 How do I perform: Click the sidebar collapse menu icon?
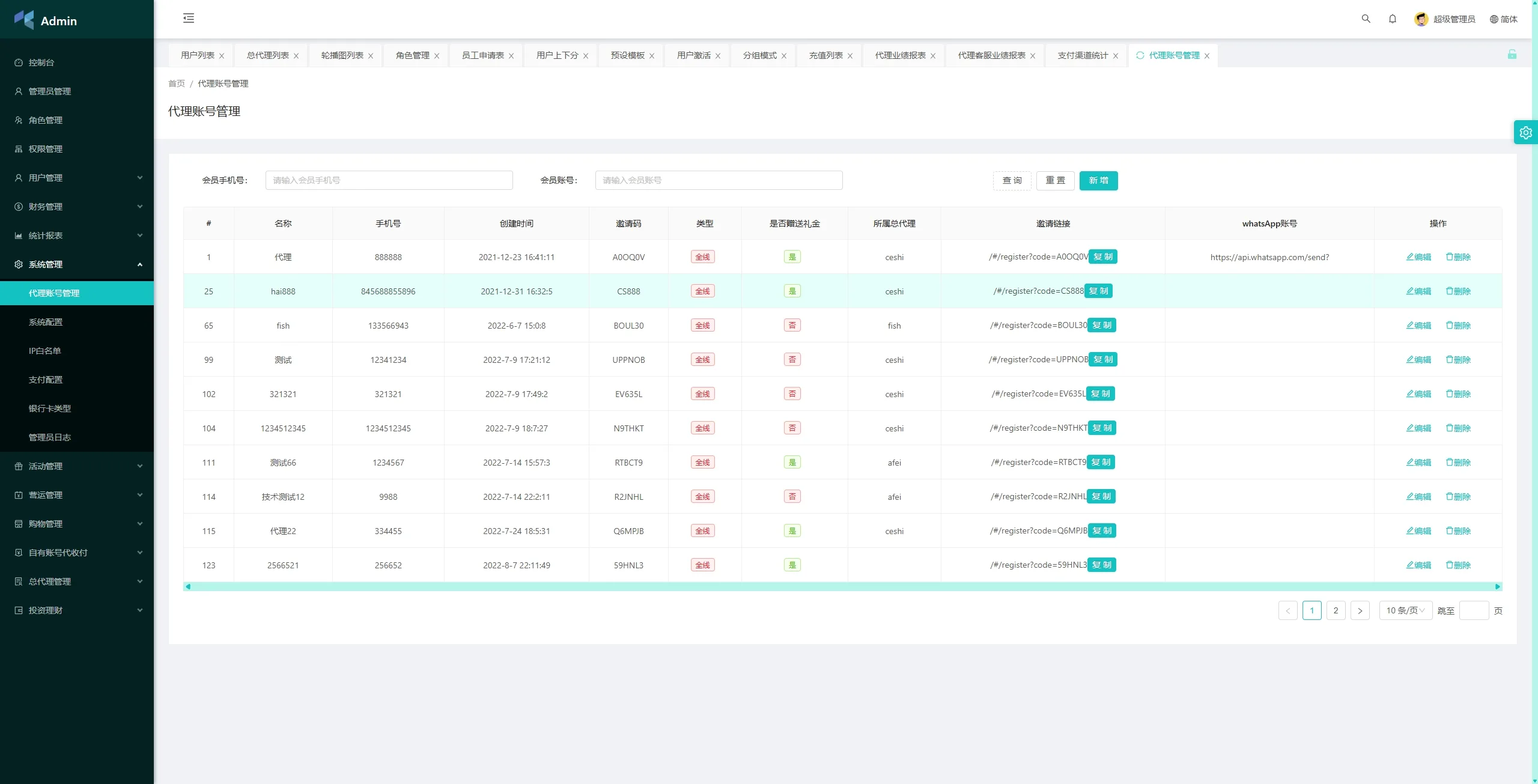coord(189,18)
